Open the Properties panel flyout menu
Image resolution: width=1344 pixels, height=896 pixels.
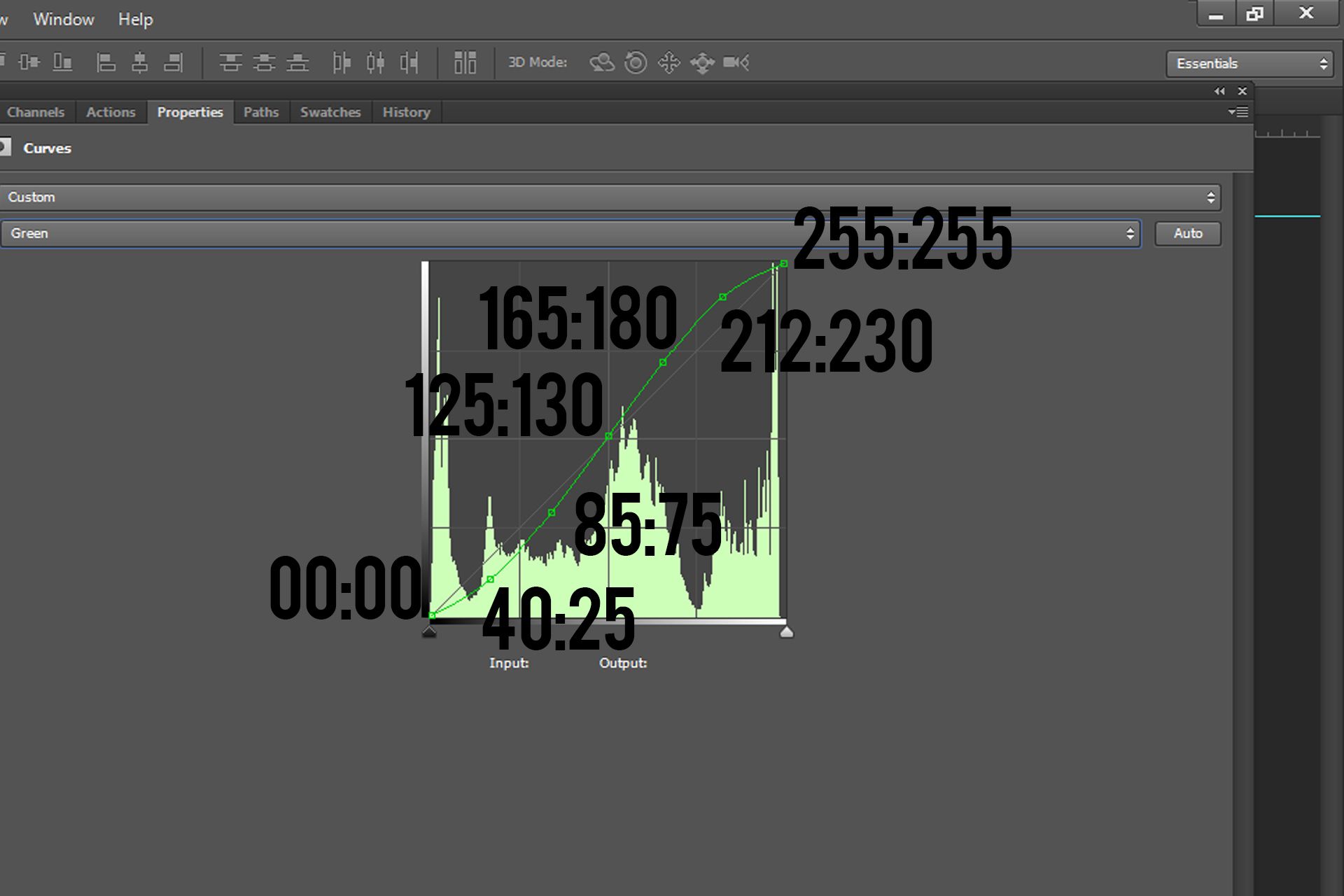click(x=1238, y=112)
